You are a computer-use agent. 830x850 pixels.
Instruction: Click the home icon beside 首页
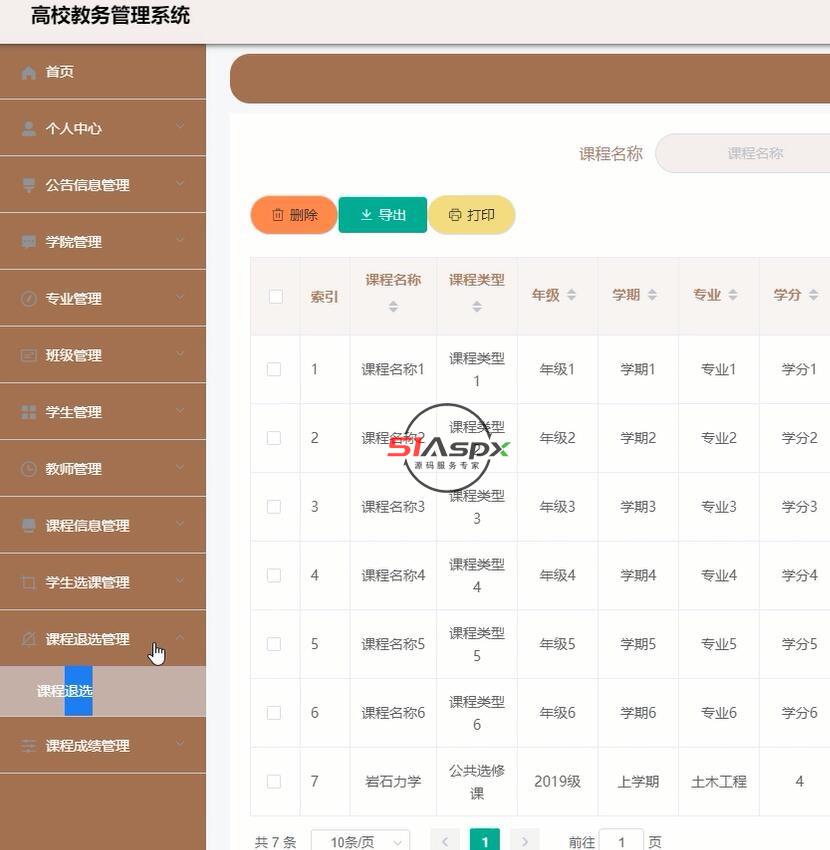(29, 72)
